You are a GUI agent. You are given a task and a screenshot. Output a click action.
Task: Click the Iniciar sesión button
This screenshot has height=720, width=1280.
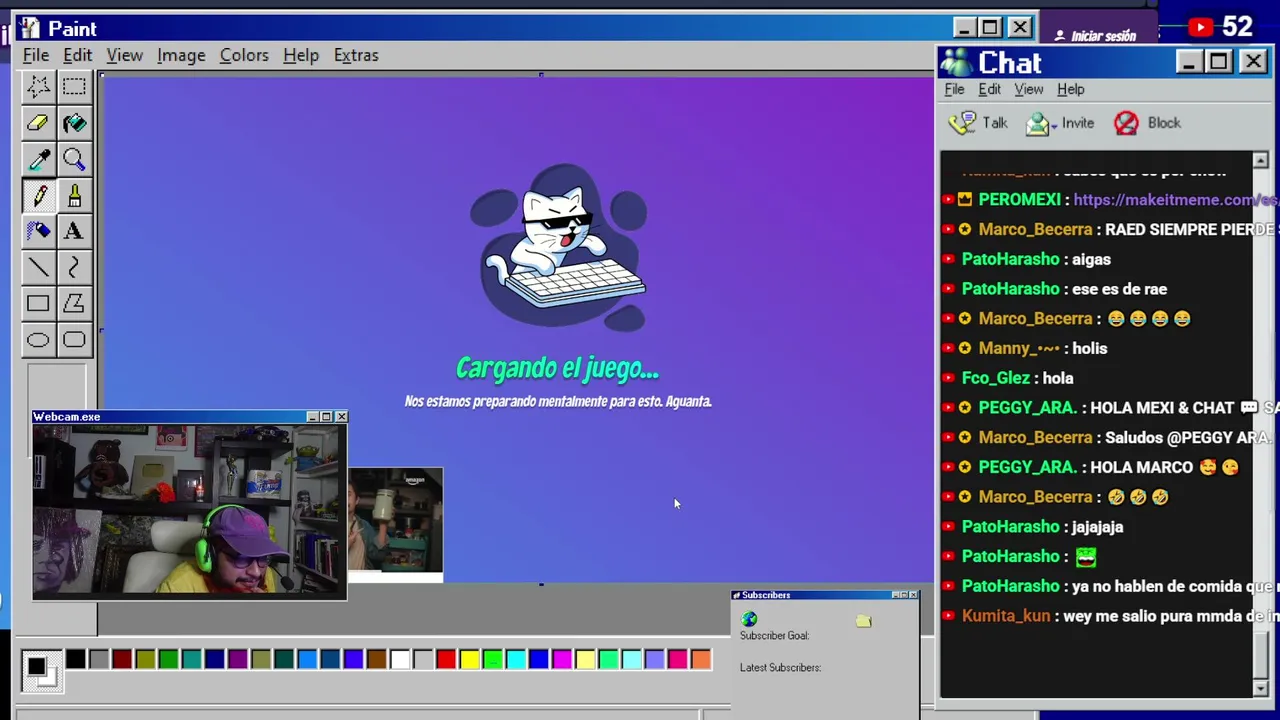(x=1096, y=36)
